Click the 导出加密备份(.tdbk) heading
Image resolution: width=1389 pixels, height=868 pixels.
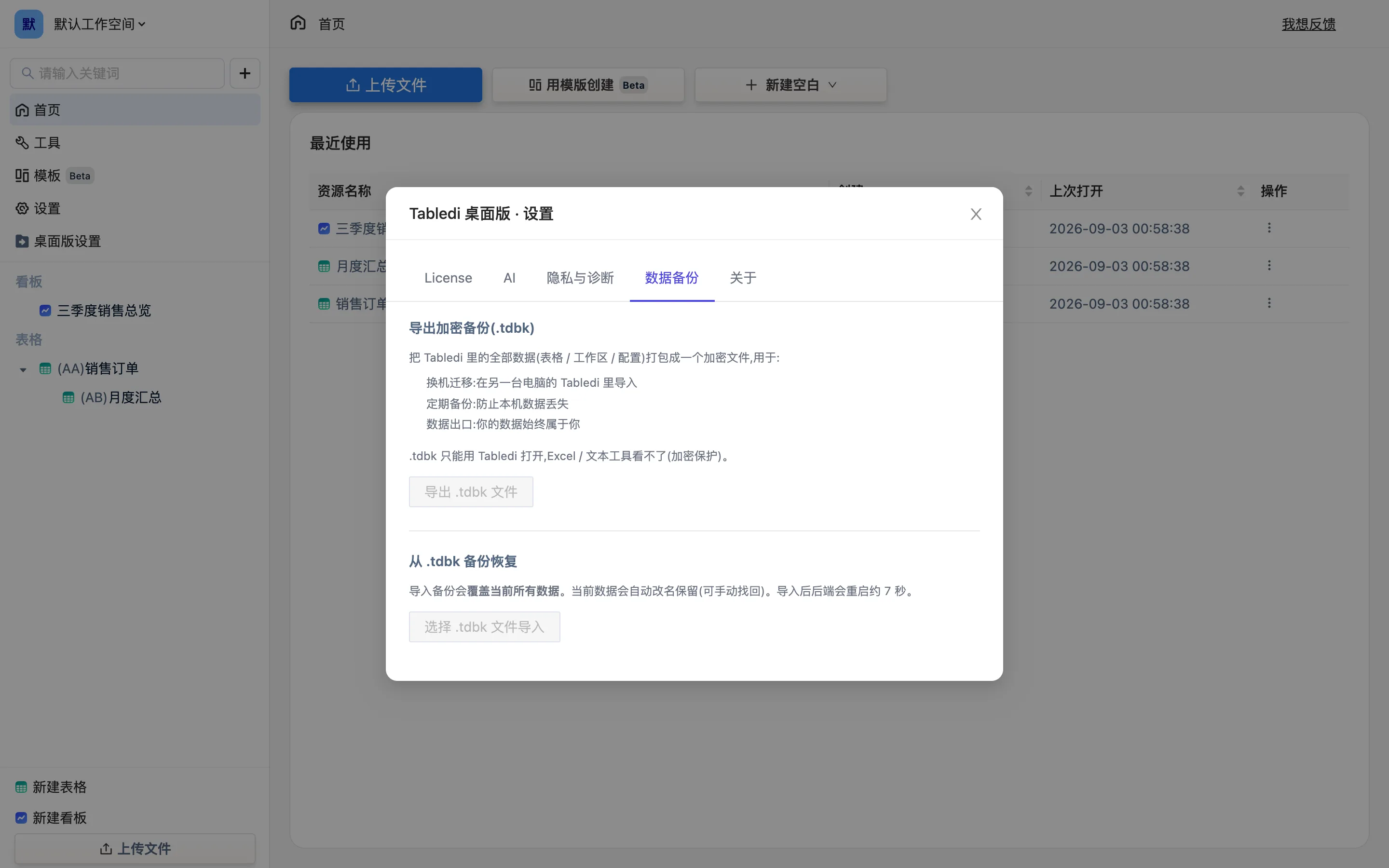pos(472,328)
